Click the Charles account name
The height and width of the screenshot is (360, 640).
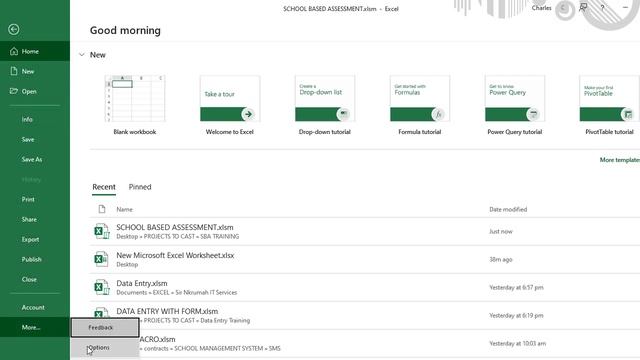[x=541, y=8]
